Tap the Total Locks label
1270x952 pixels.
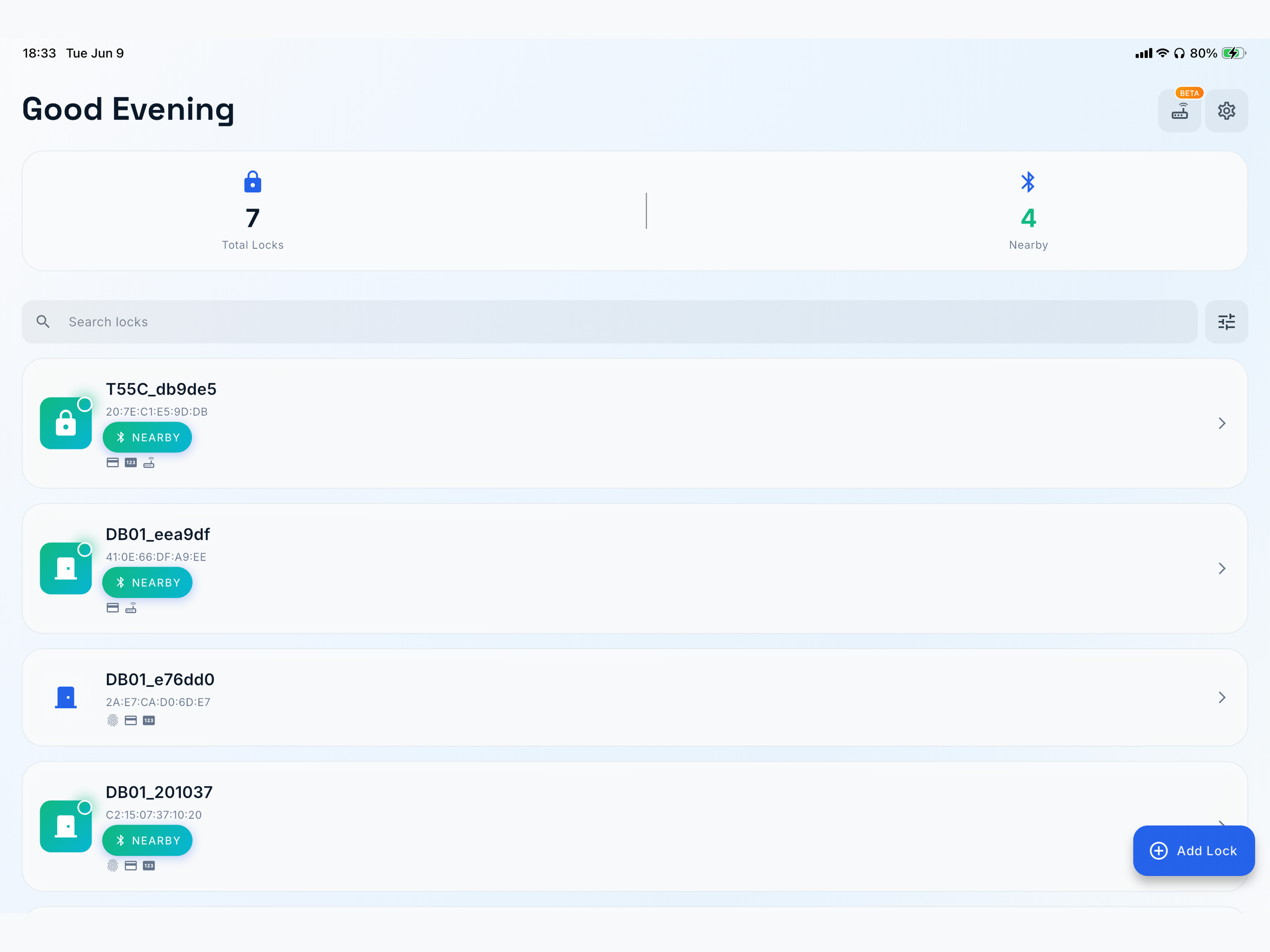(x=252, y=245)
